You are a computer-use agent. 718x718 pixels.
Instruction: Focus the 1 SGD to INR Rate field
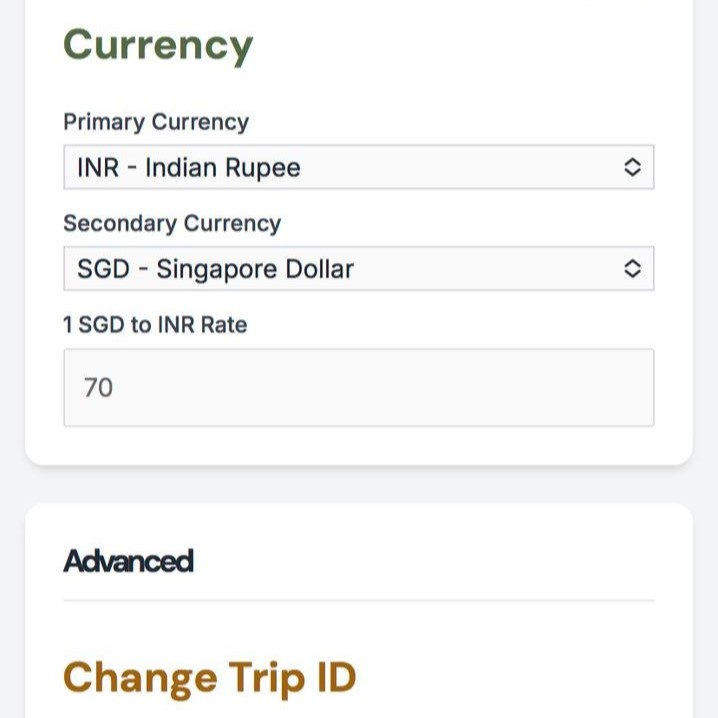pos(358,387)
